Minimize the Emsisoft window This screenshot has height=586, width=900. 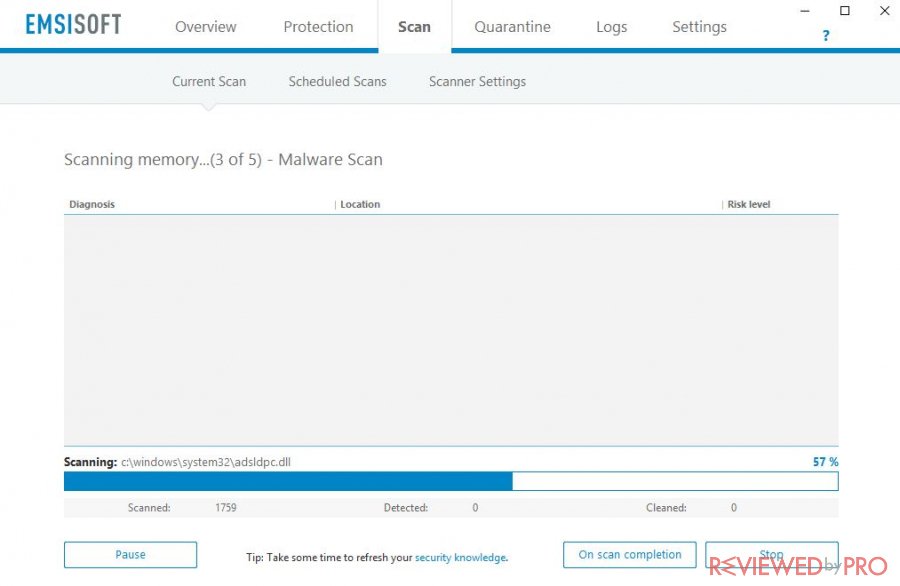805,11
